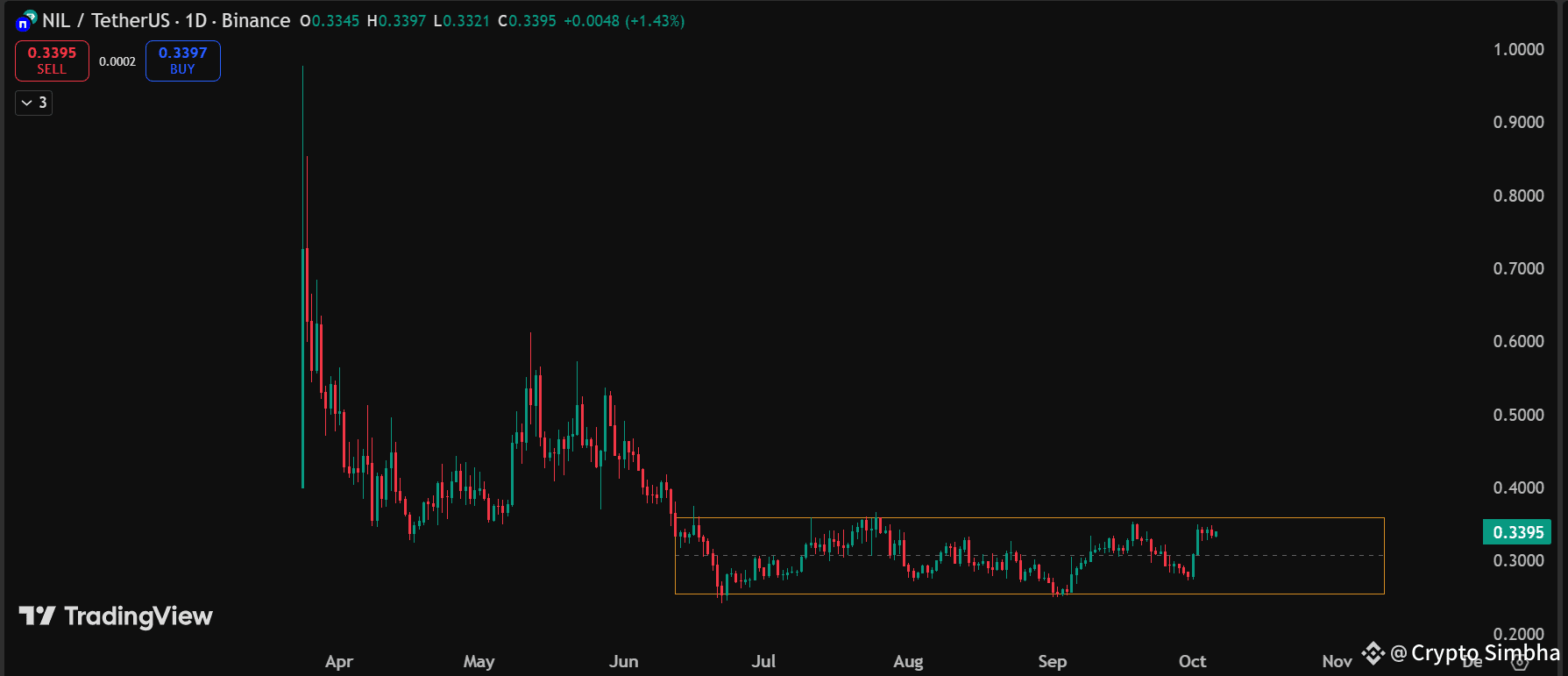The height and width of the screenshot is (676, 1568).
Task: Click the 0.5000 price axis label
Action: click(1519, 415)
